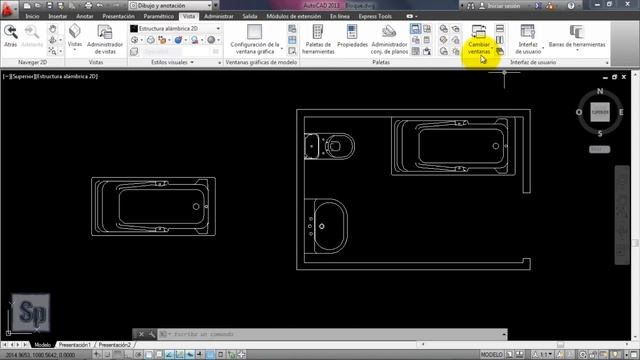Open the annotation scale 1:1 dropdown
Viewport: 640px width, 360px height.
(x=543, y=354)
